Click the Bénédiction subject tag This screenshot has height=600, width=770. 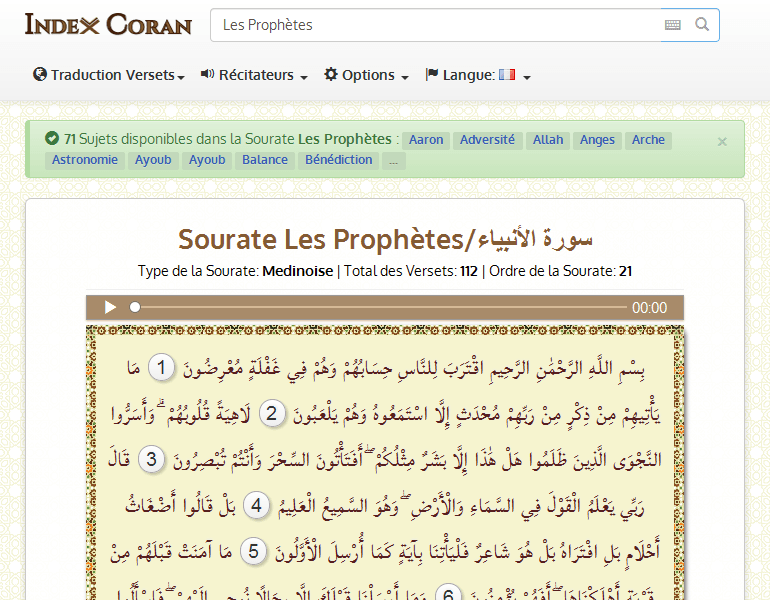[338, 160]
